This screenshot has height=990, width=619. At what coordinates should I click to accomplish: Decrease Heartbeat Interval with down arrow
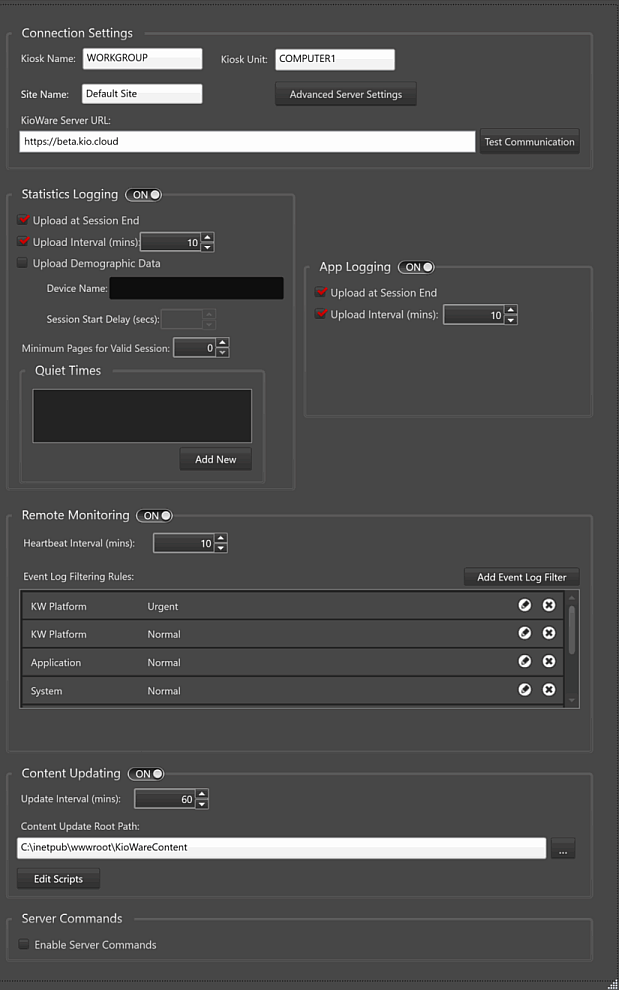(221, 548)
